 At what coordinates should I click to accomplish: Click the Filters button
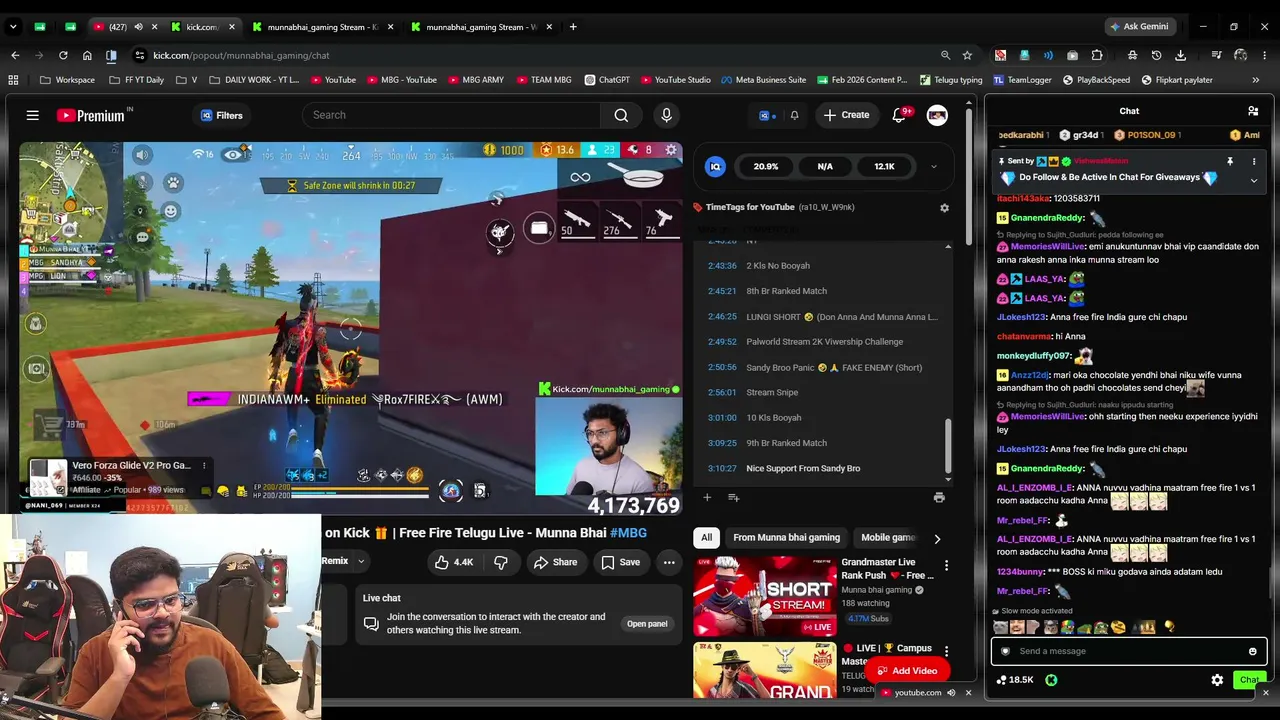click(221, 116)
